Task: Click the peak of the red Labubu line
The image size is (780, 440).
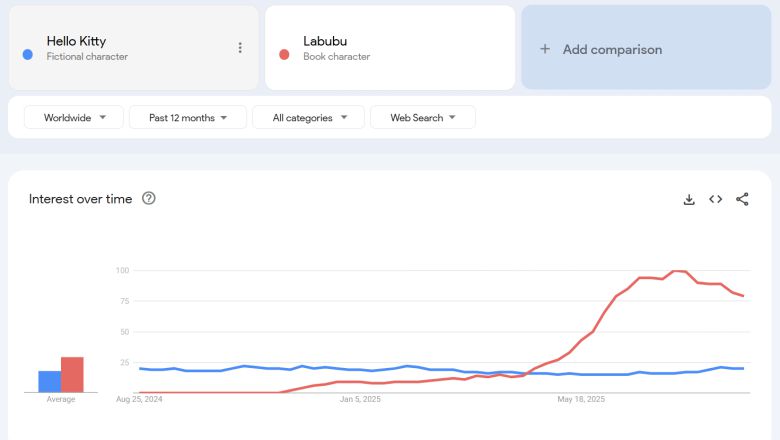Action: [x=678, y=271]
